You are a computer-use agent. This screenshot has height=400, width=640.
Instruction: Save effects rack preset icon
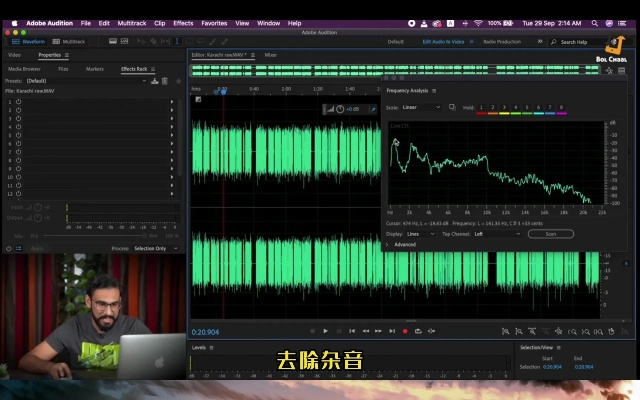(154, 81)
